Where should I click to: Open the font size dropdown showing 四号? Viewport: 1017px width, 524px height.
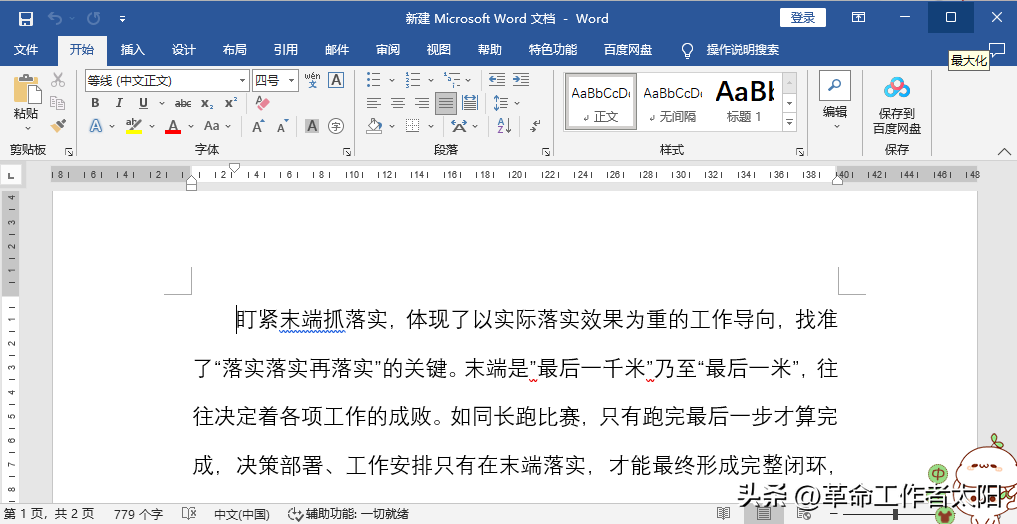pyautogui.click(x=292, y=80)
